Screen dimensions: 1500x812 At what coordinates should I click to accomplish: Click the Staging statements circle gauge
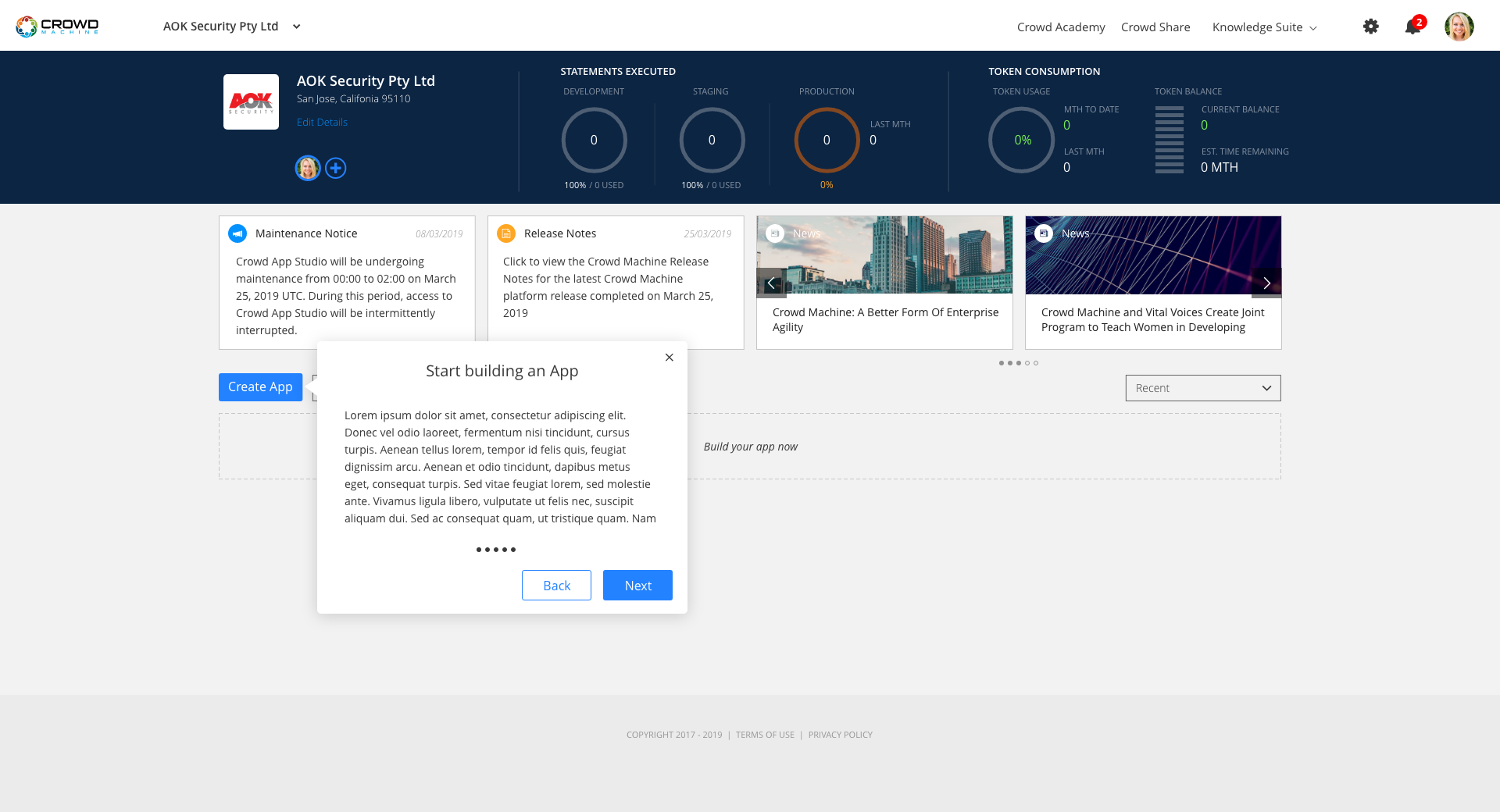click(x=712, y=141)
